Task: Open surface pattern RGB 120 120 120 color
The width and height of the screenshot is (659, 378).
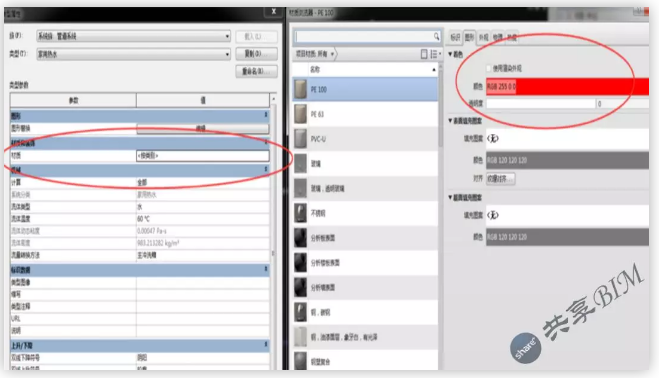Action: pos(567,160)
